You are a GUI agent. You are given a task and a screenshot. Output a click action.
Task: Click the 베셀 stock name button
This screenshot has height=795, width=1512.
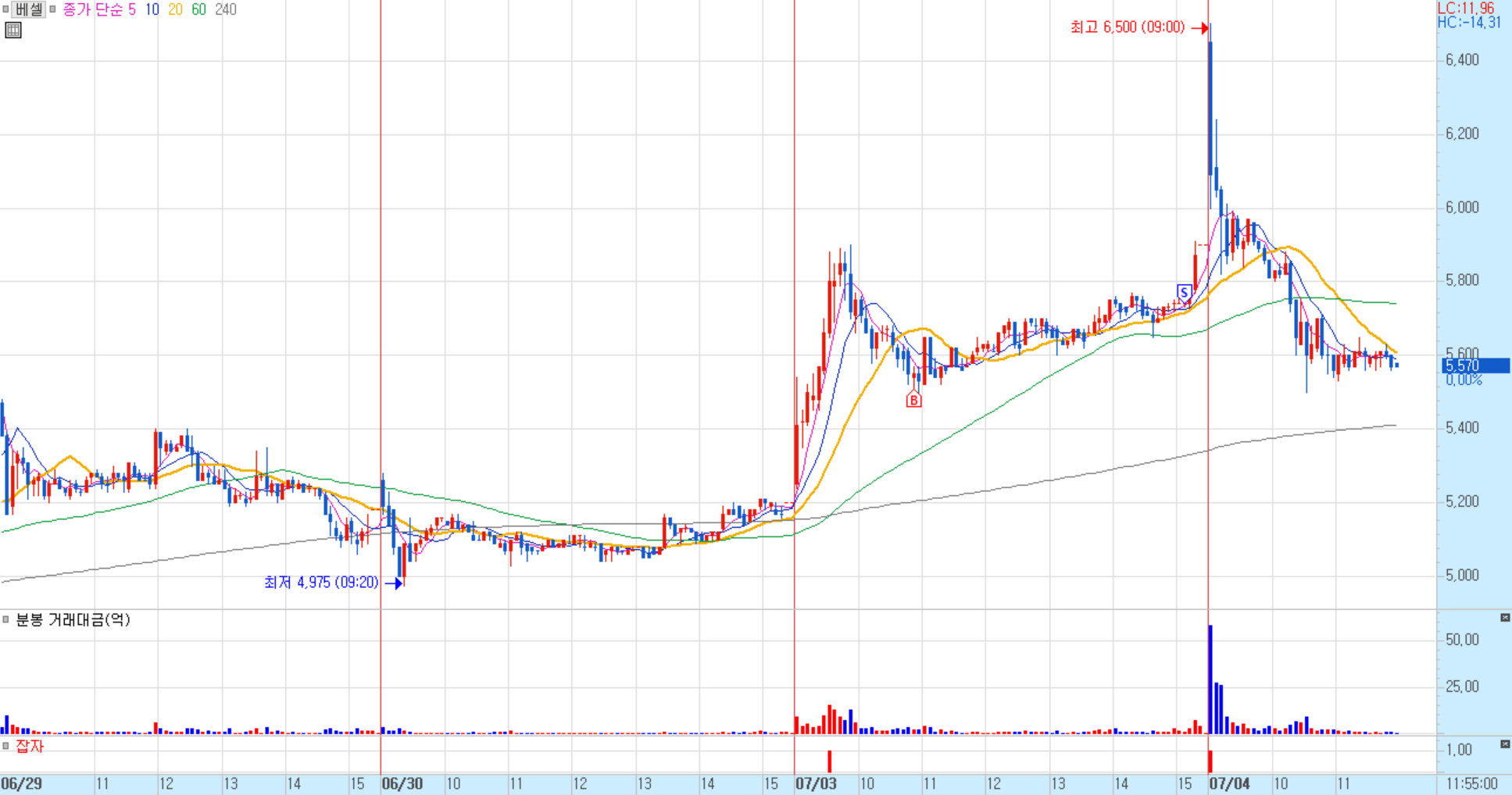(x=29, y=9)
